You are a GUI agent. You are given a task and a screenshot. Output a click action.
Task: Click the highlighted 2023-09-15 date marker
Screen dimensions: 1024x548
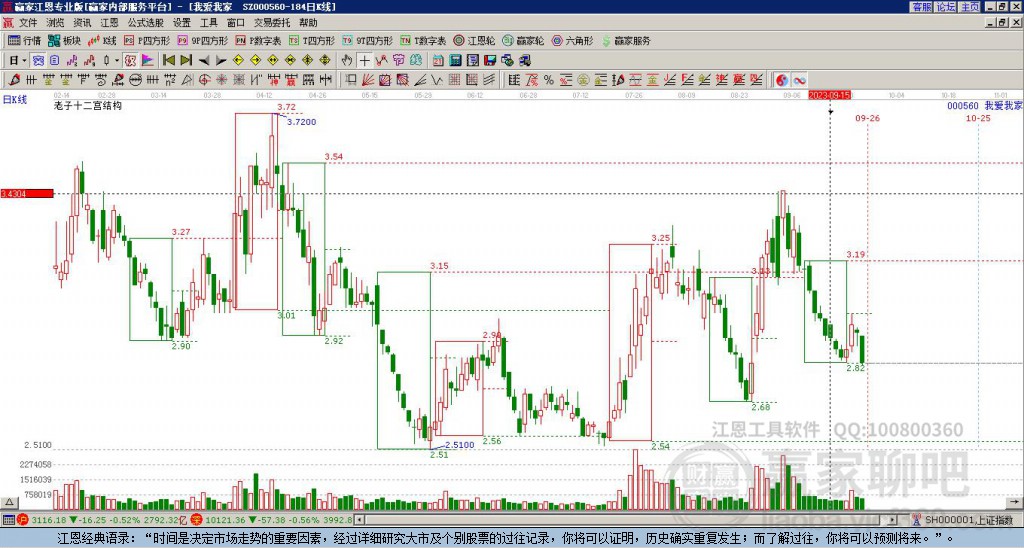(x=829, y=95)
